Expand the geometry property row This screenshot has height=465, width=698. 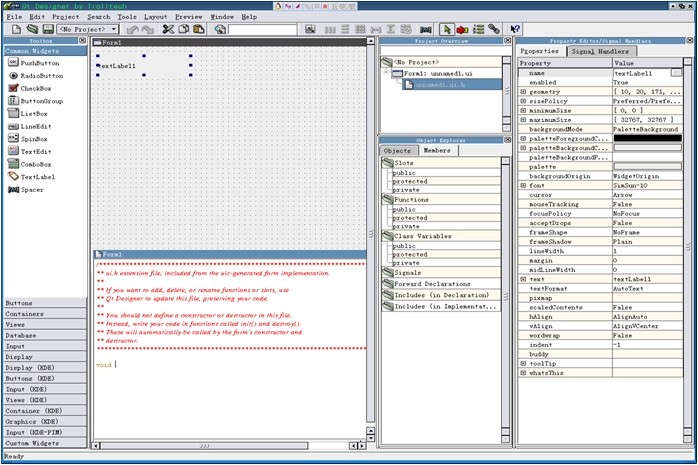coord(523,92)
